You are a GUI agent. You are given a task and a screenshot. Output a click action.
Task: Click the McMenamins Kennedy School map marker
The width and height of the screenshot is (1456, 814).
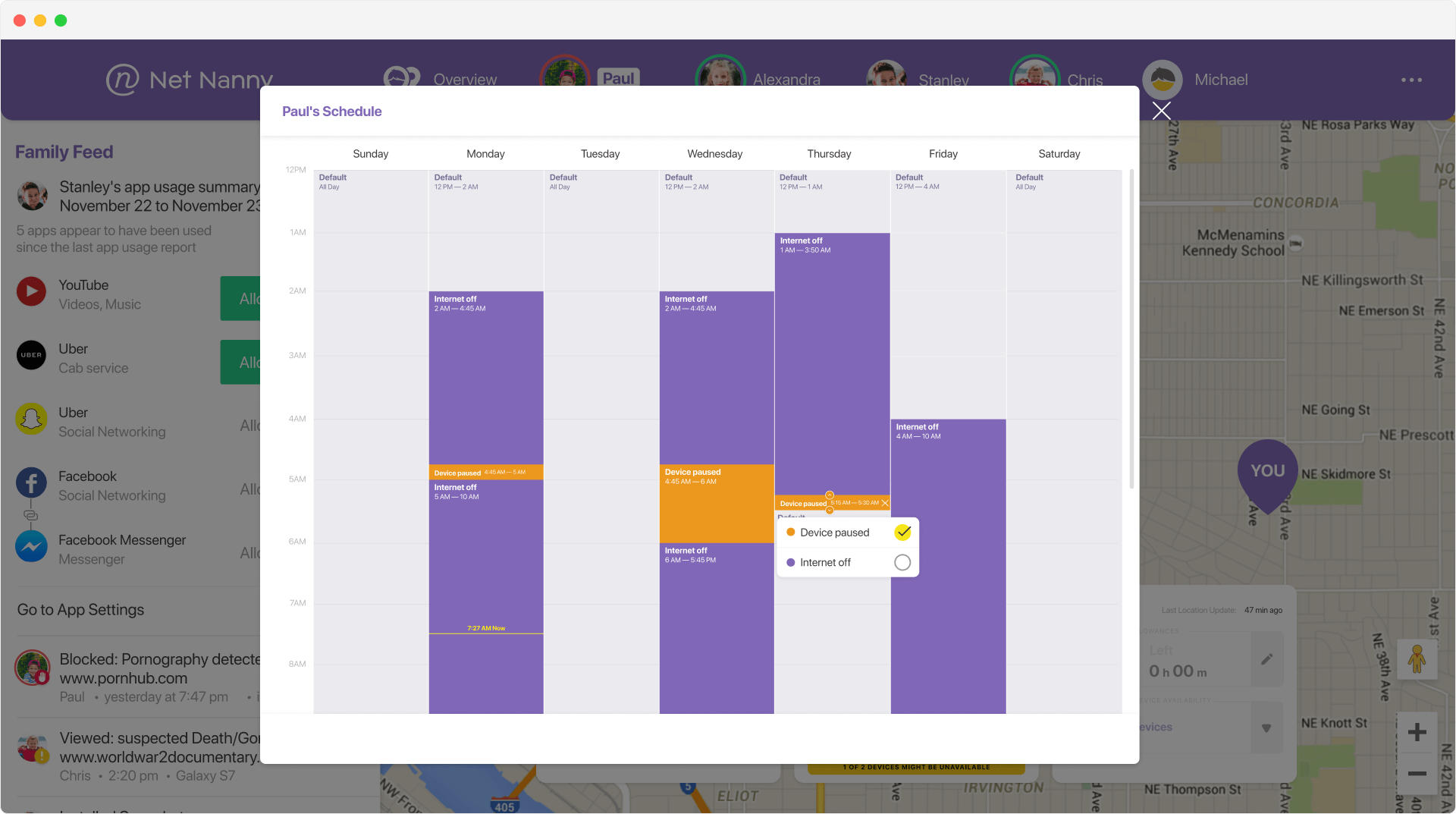pos(1296,244)
